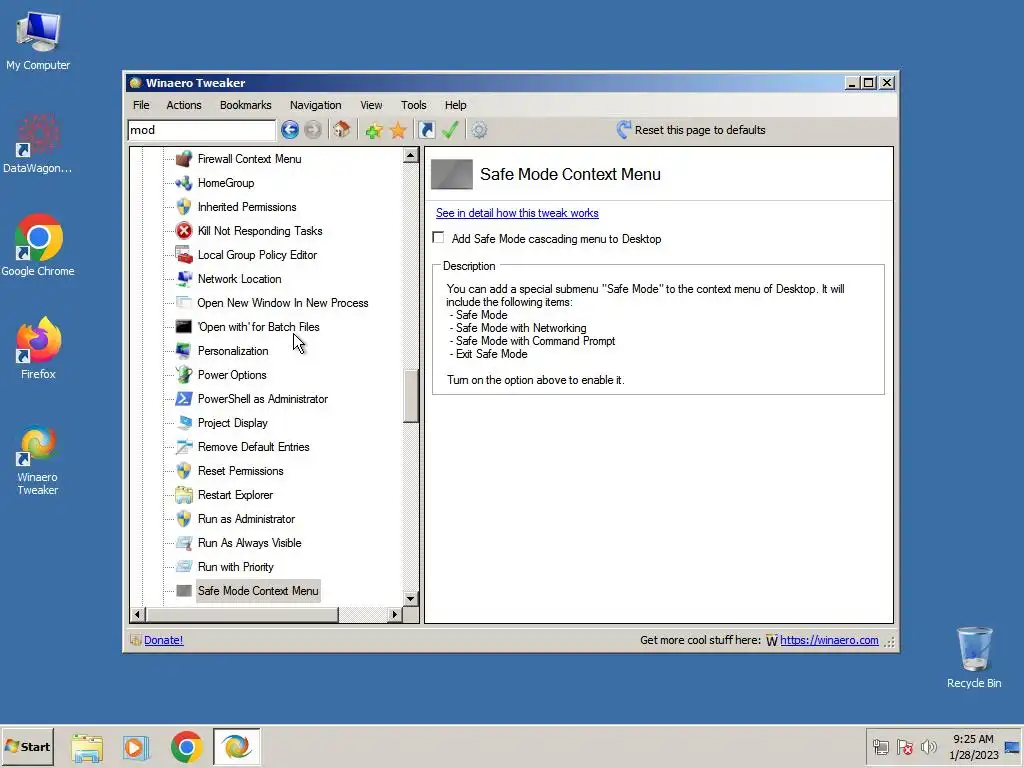This screenshot has height=768, width=1024.
Task: Click Reset this page to defaults
Action: tap(691, 130)
